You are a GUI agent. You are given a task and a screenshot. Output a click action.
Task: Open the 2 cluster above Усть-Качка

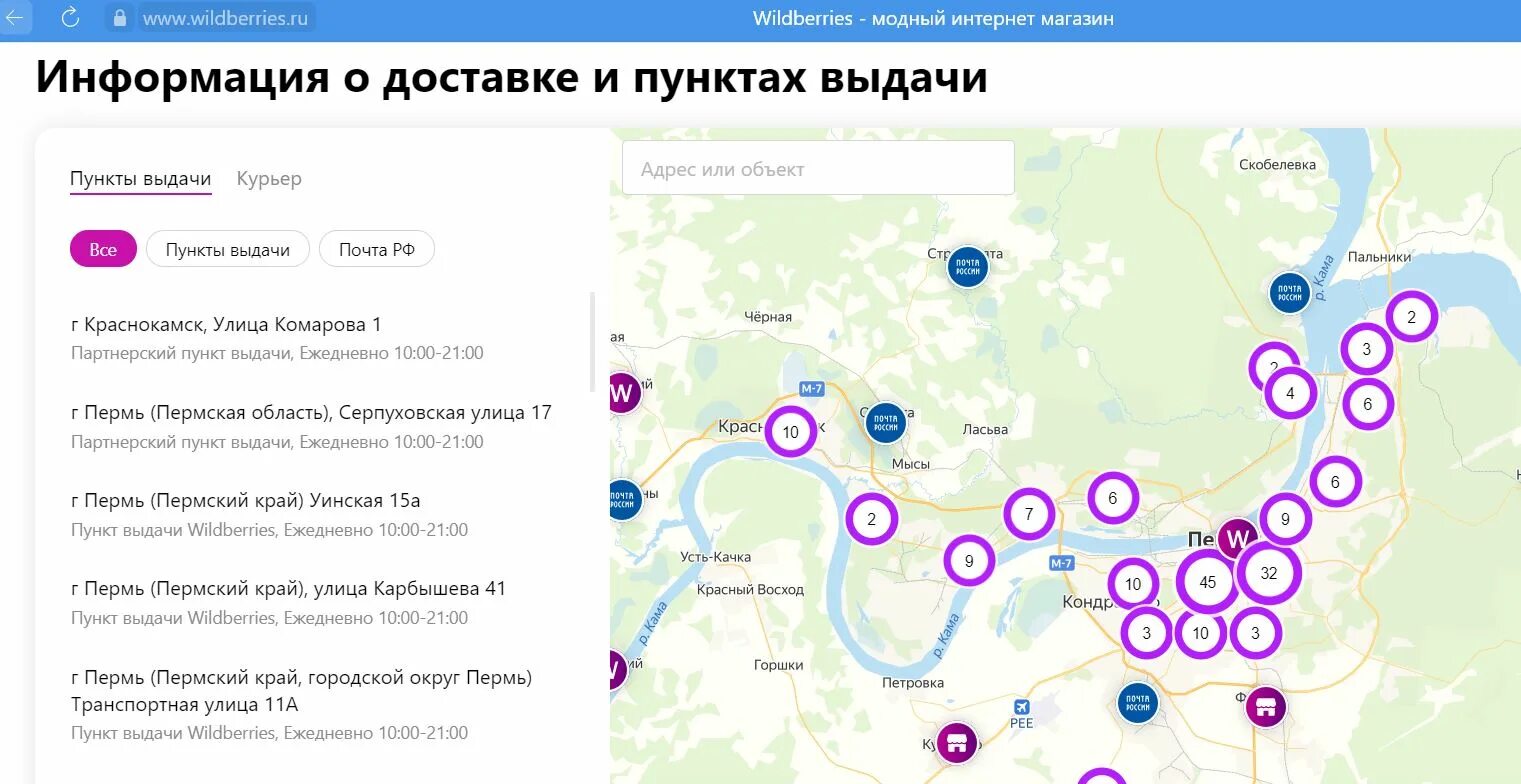click(871, 519)
